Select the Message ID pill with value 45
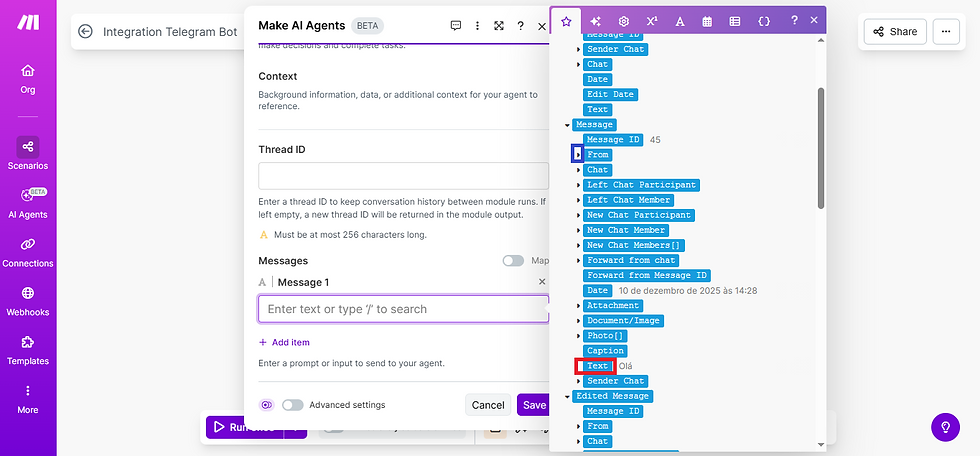The width and height of the screenshot is (980, 456). click(x=613, y=139)
